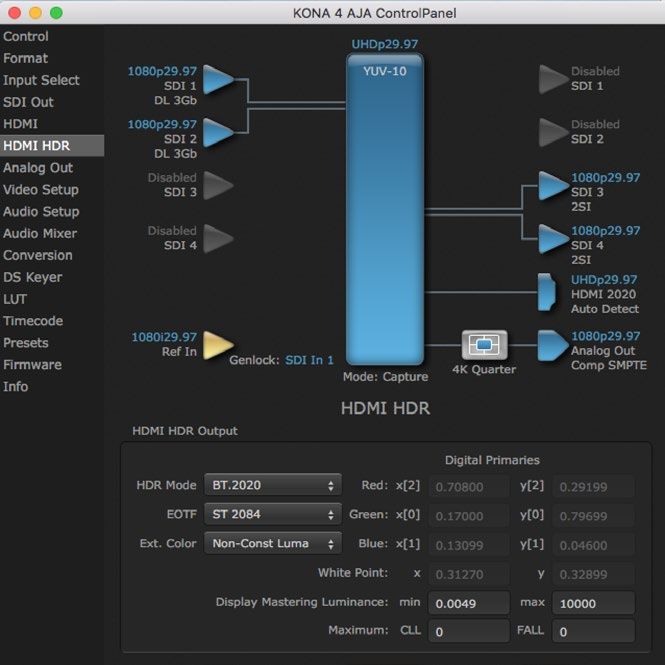The image size is (665, 665).
Task: Select the HDMI HDR sidebar tab
Action: [52, 146]
